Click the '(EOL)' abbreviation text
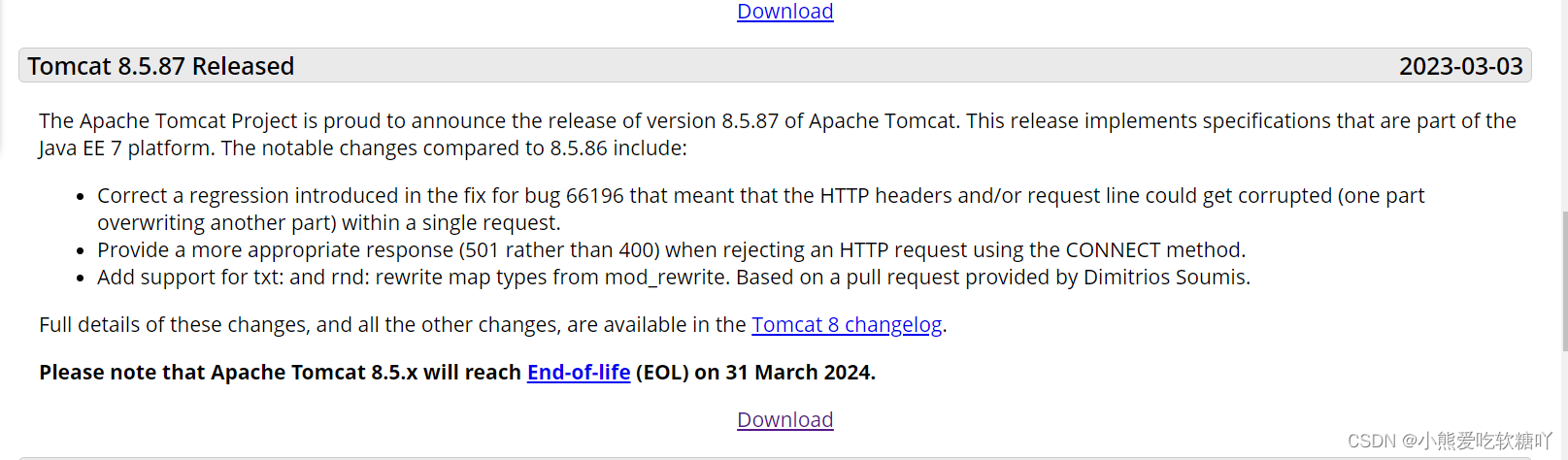Image resolution: width=1568 pixels, height=460 pixels. coord(662,373)
